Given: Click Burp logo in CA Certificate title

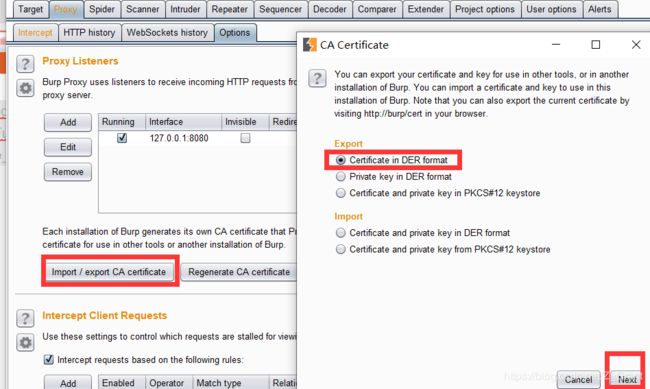Looking at the screenshot, I should click(x=310, y=44).
